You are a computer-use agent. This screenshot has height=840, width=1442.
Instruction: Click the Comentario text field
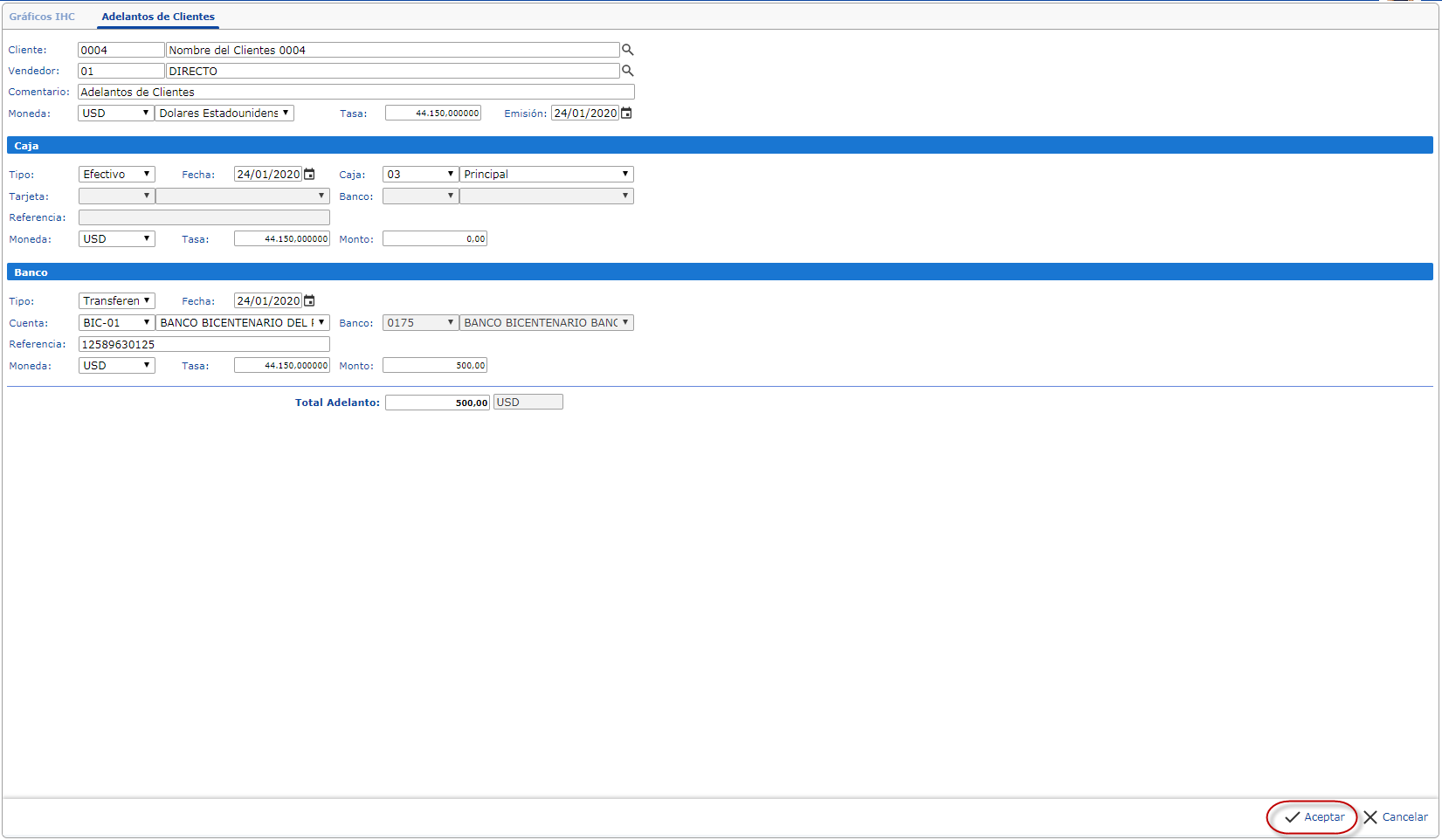355,92
